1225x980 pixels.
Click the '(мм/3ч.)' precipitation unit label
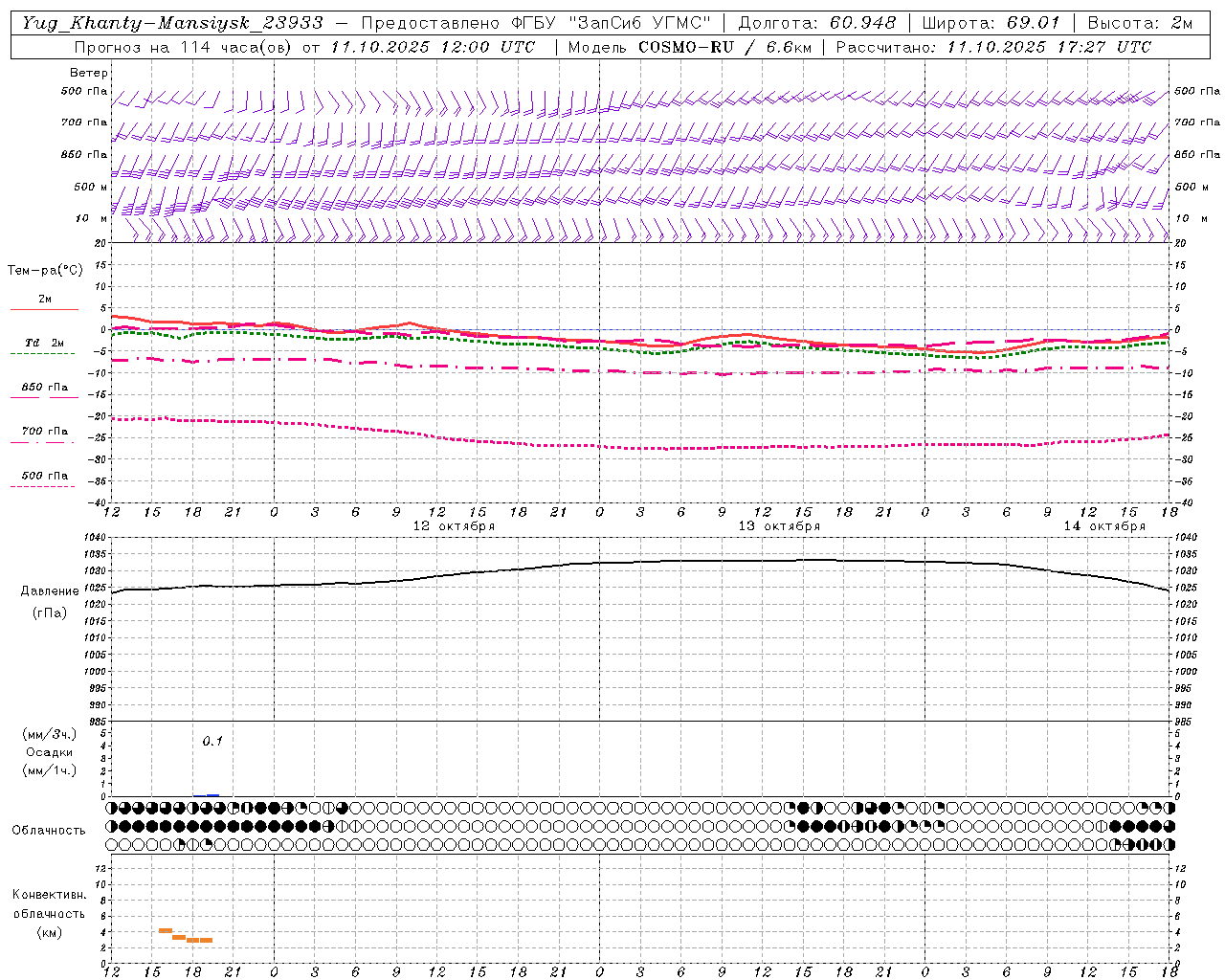pyautogui.click(x=50, y=734)
